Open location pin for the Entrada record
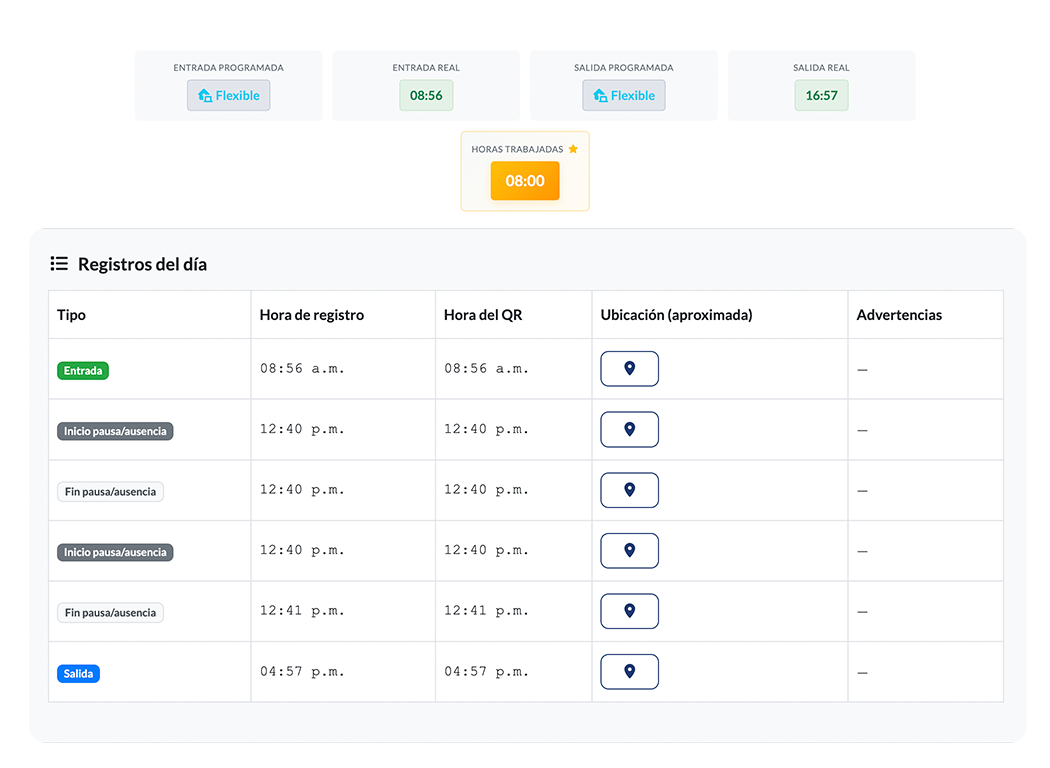The height and width of the screenshot is (768, 1050). (x=629, y=369)
